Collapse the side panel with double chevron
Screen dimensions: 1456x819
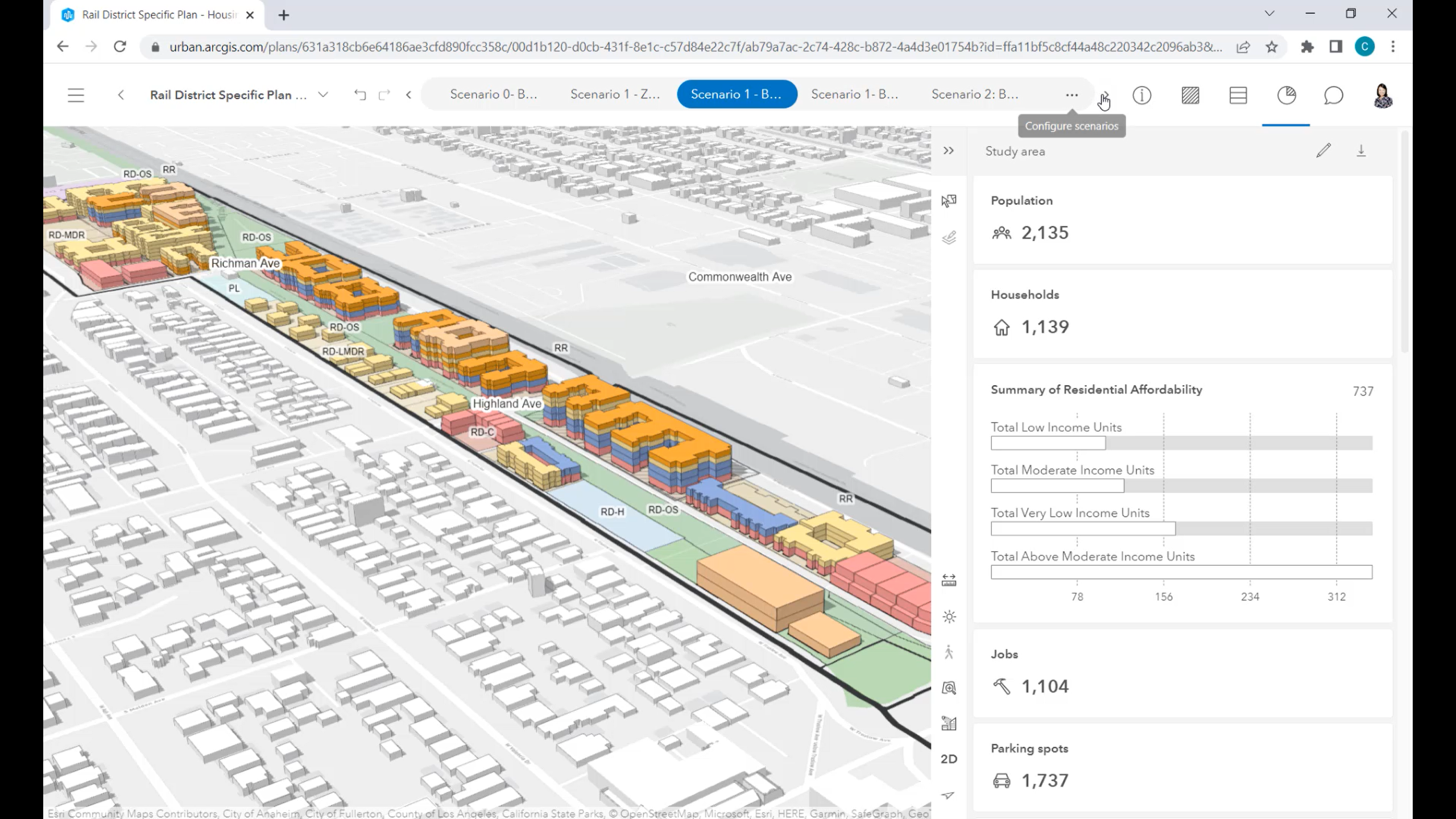pyautogui.click(x=948, y=151)
